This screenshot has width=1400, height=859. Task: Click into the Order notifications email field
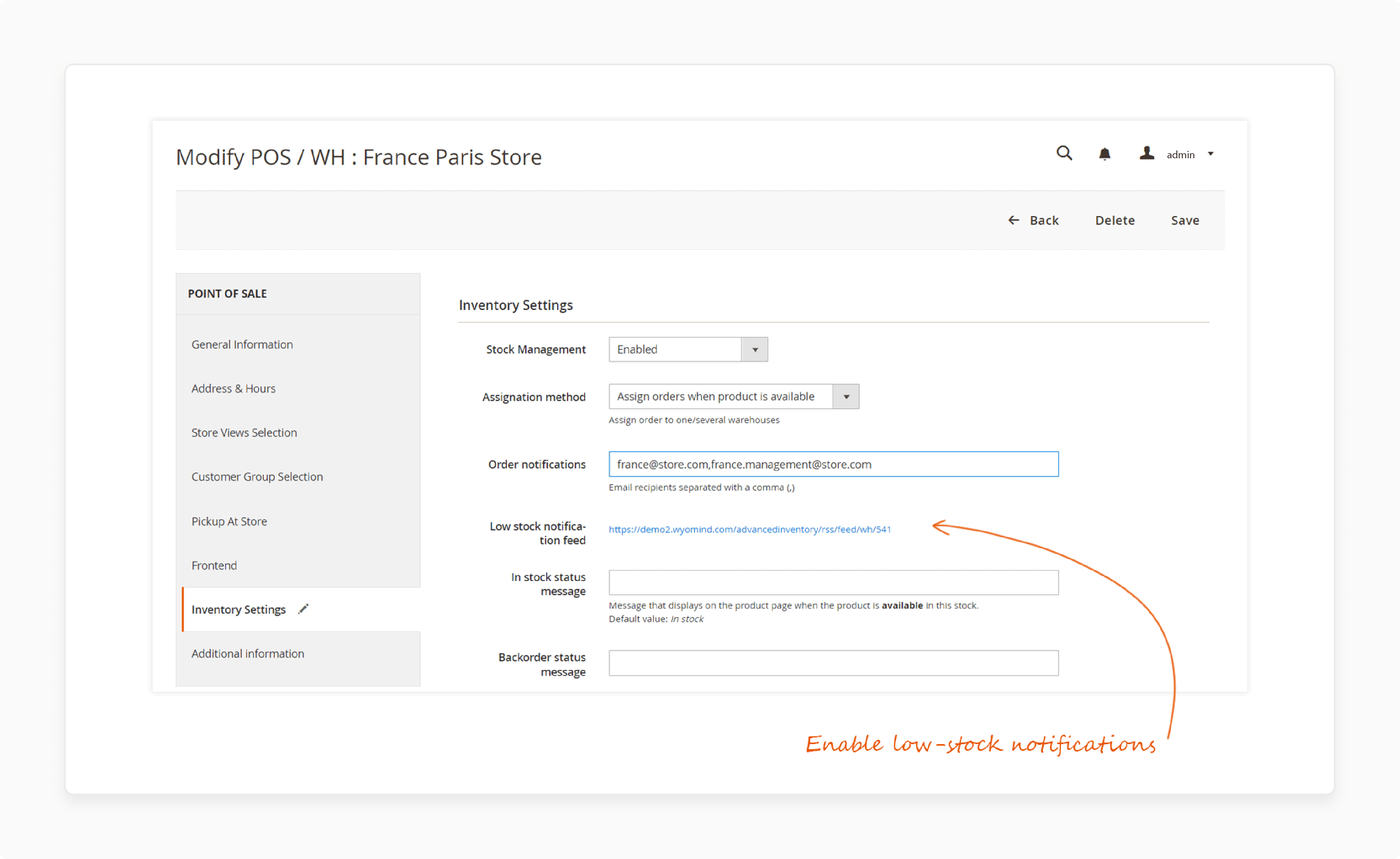click(x=833, y=464)
